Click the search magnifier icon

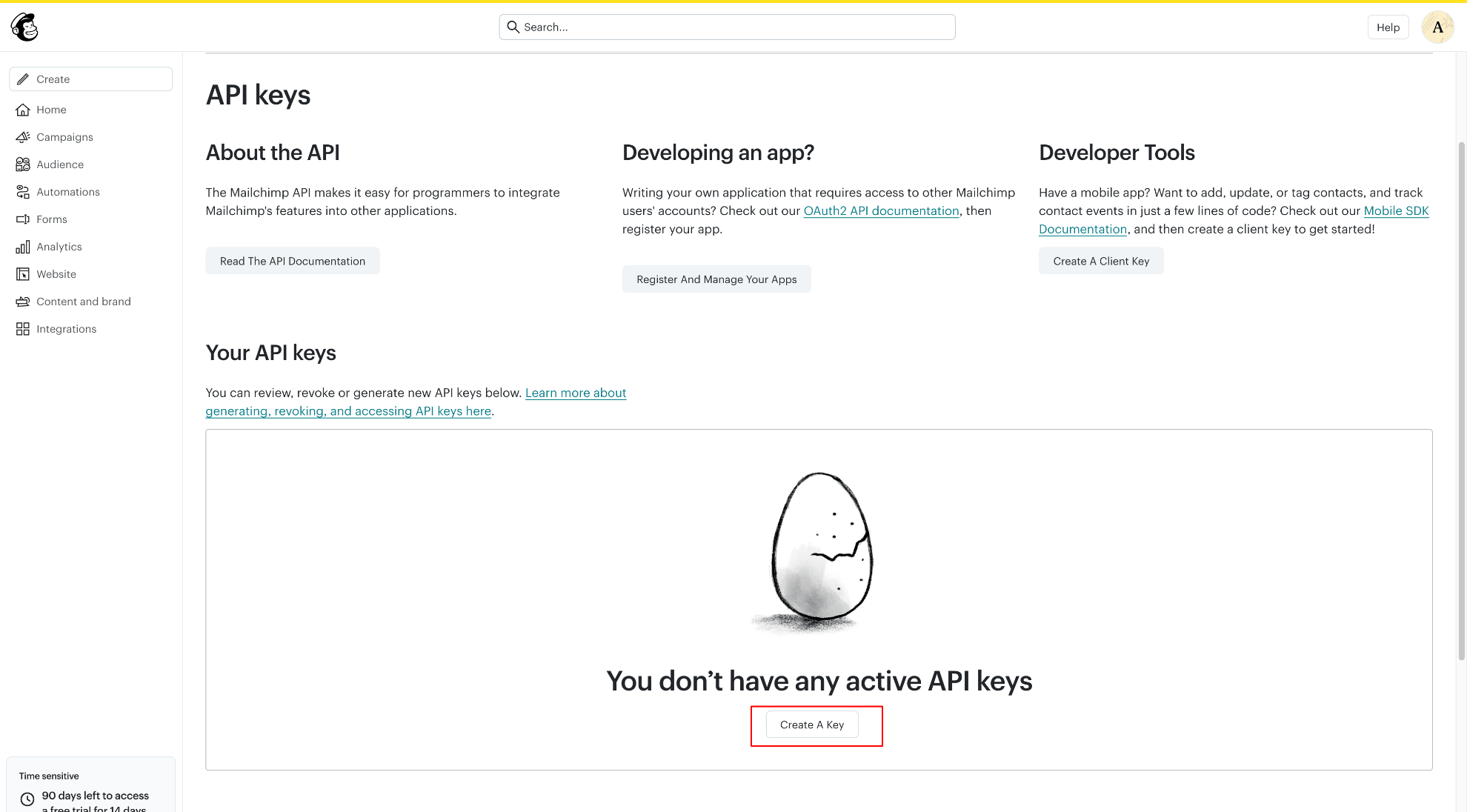click(x=513, y=27)
